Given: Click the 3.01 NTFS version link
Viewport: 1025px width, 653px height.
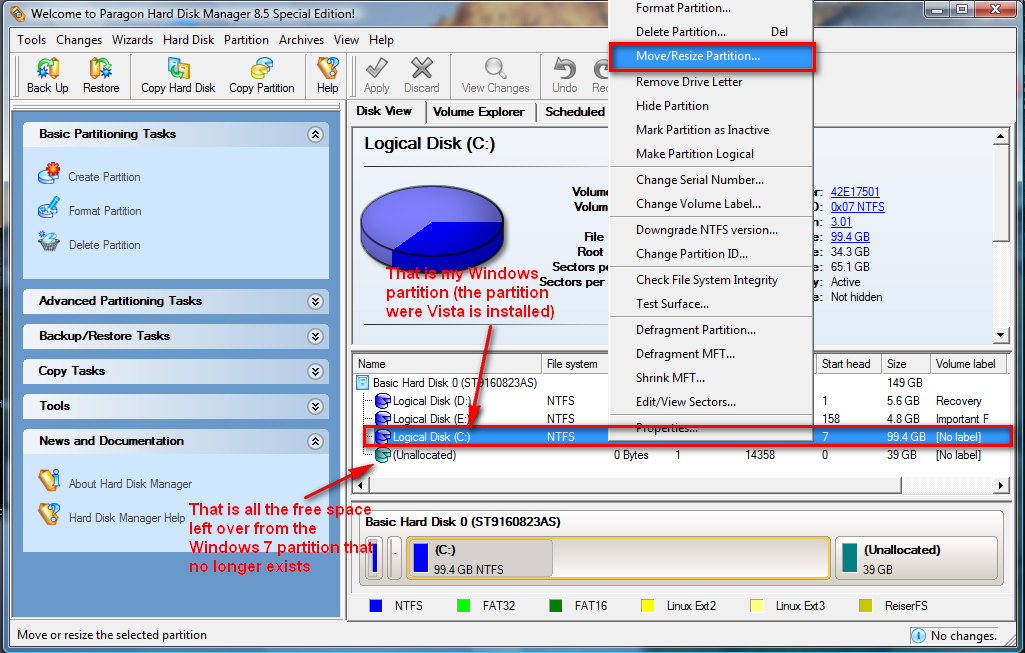Looking at the screenshot, I should pyautogui.click(x=841, y=222).
